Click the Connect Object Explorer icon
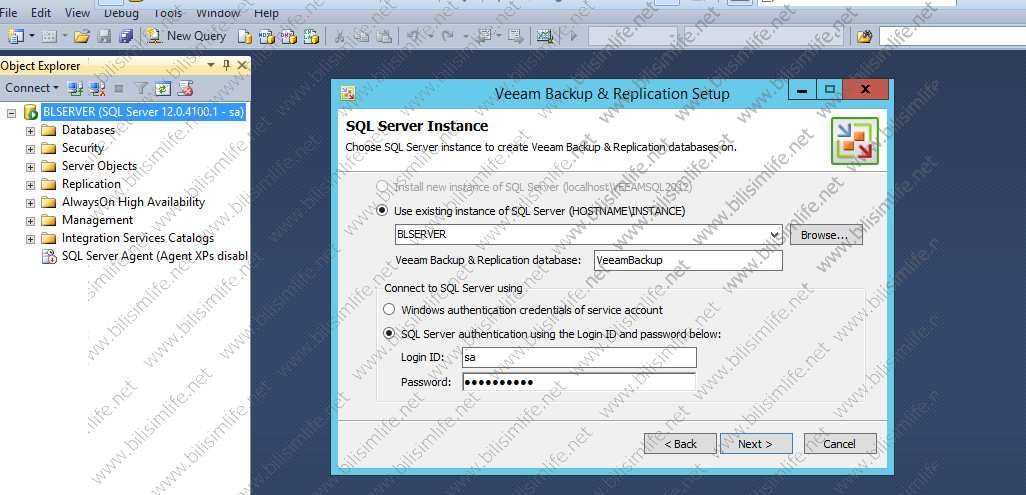 [75, 88]
